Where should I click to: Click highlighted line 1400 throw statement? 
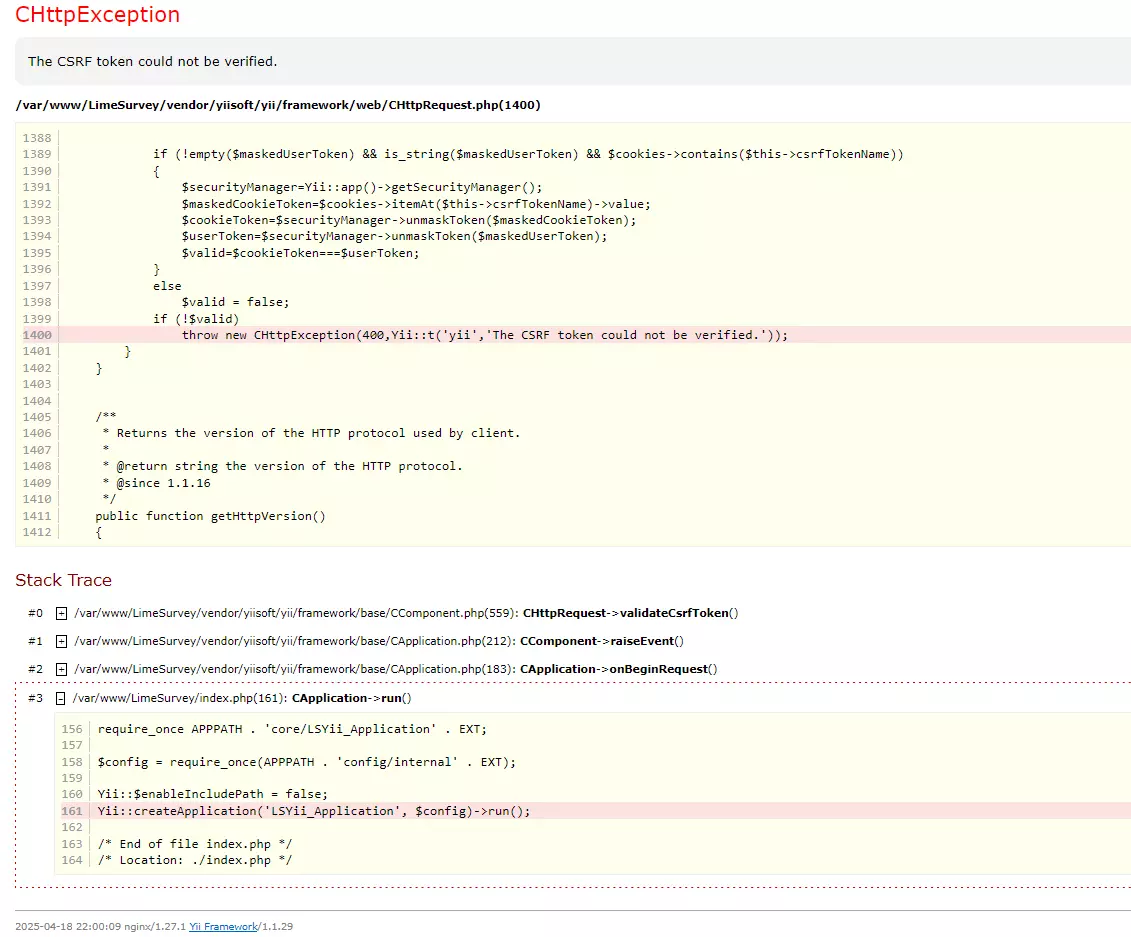pos(485,335)
